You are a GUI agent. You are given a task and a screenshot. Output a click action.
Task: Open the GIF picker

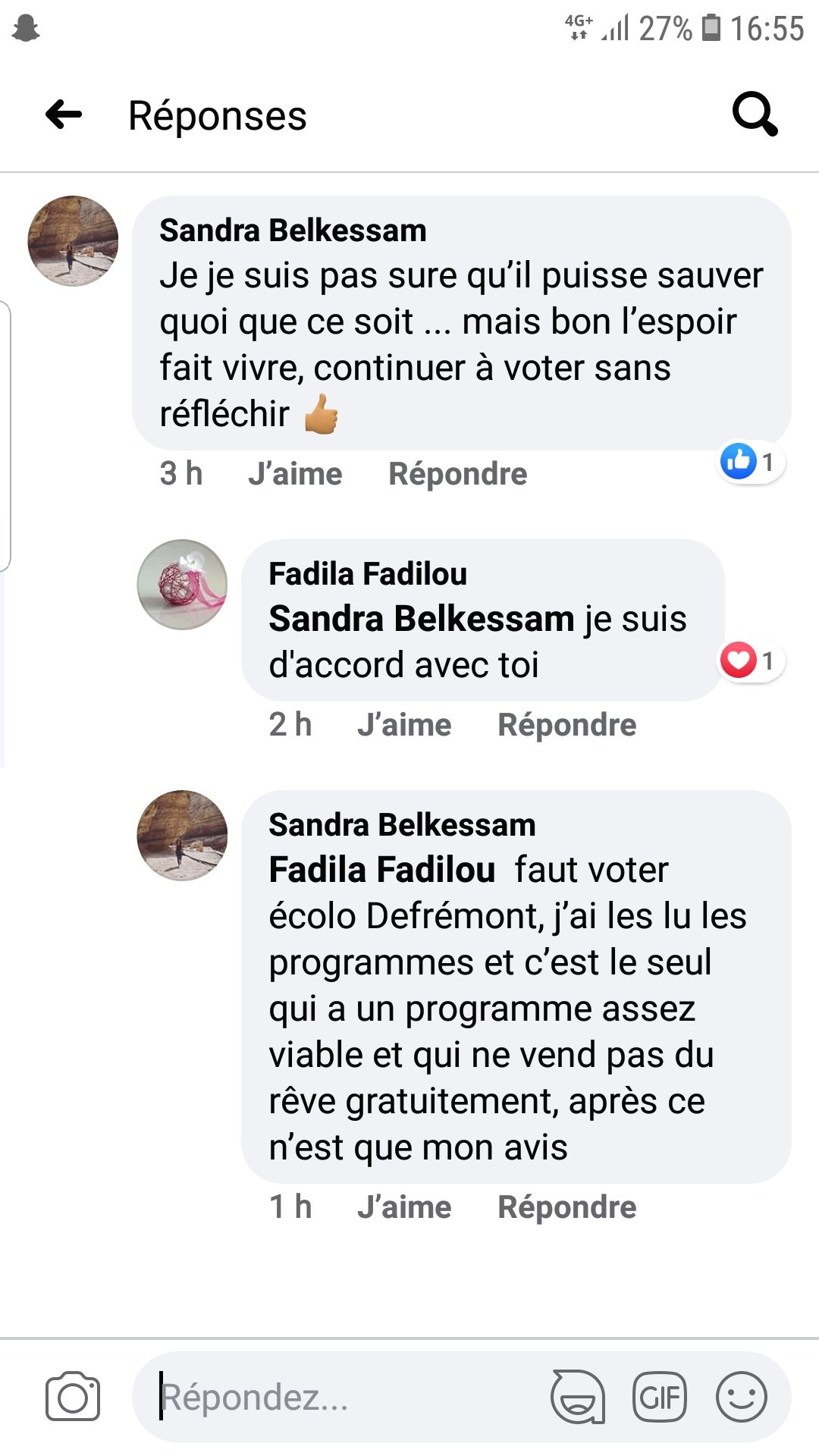click(660, 1397)
